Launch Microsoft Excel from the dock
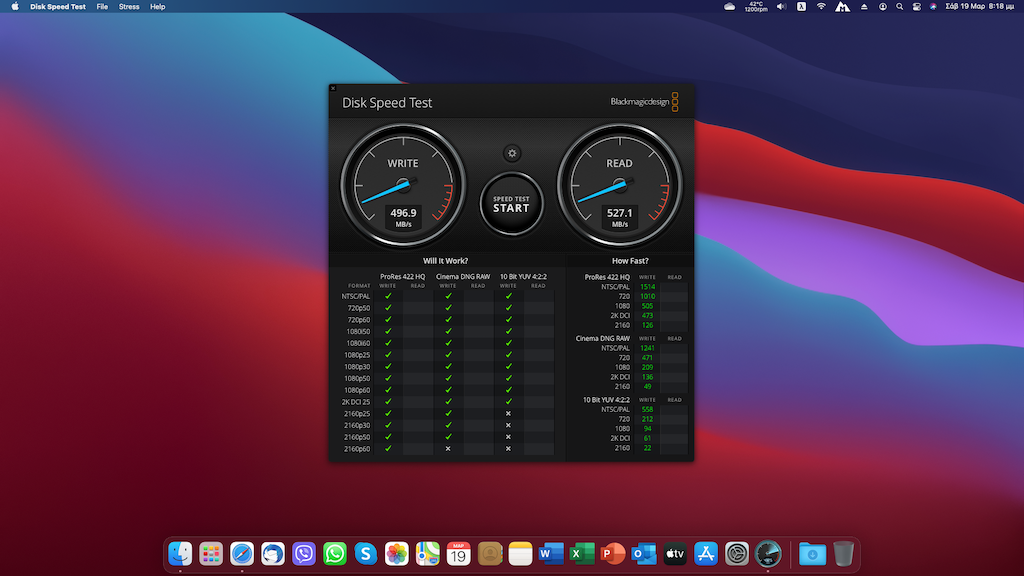The height and width of the screenshot is (576, 1024). (582, 554)
